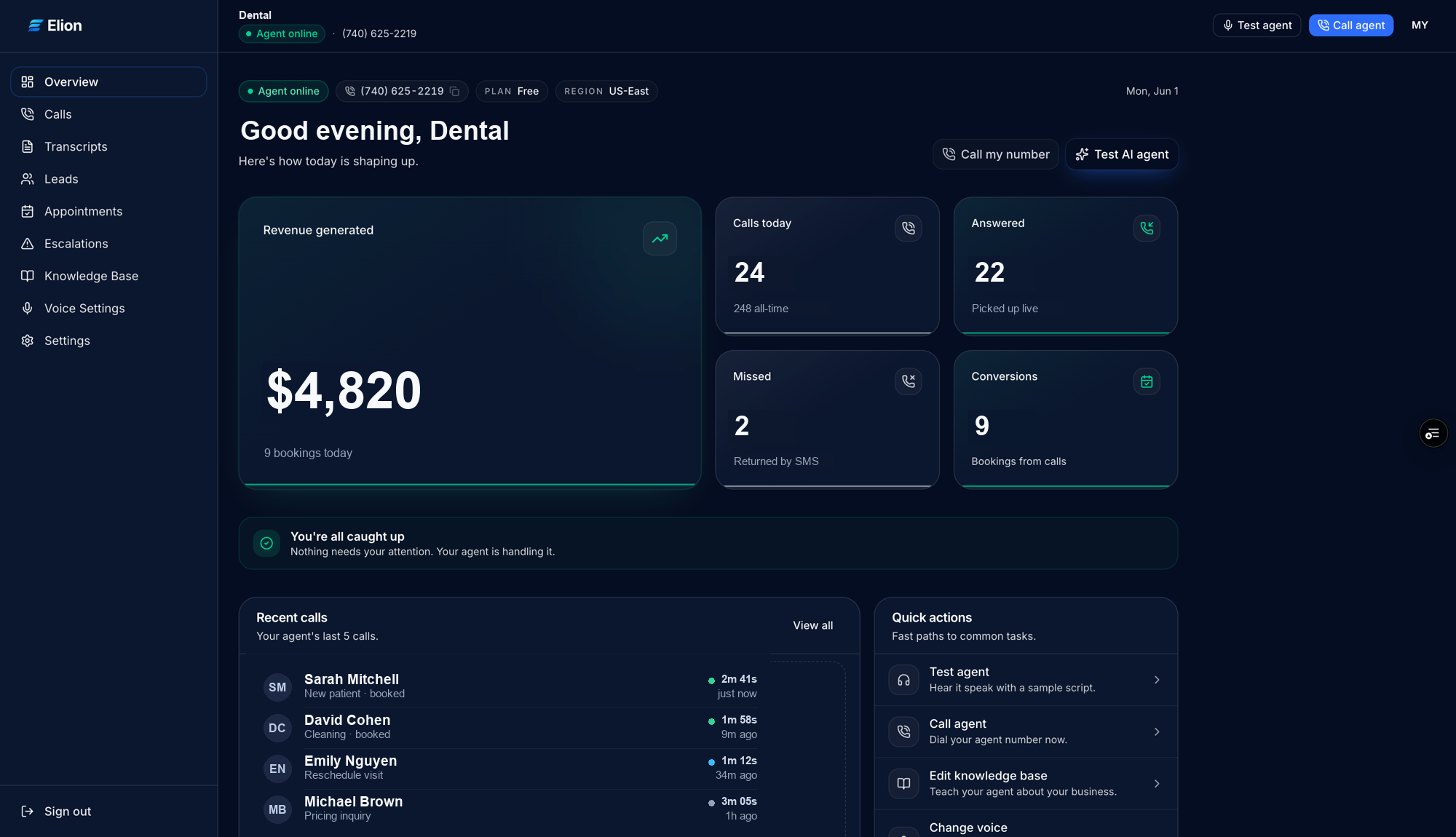The height and width of the screenshot is (837, 1456).
Task: Go to Voice Settings
Action: [x=108, y=309]
